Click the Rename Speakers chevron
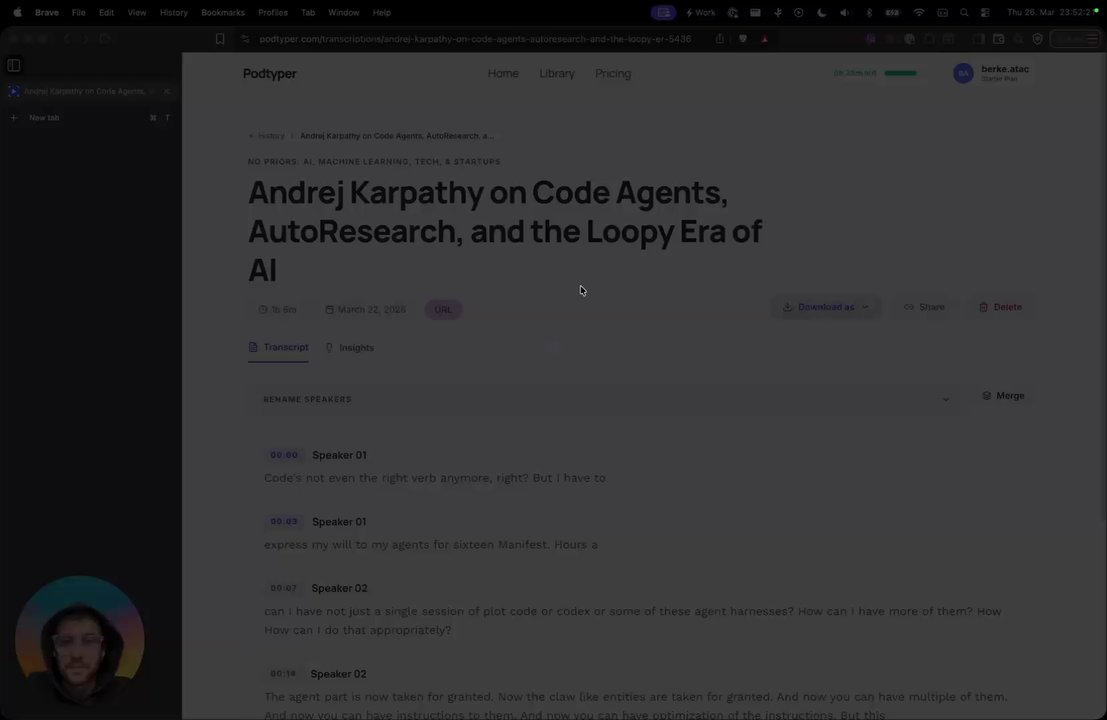This screenshot has height=720, width=1107. point(945,400)
